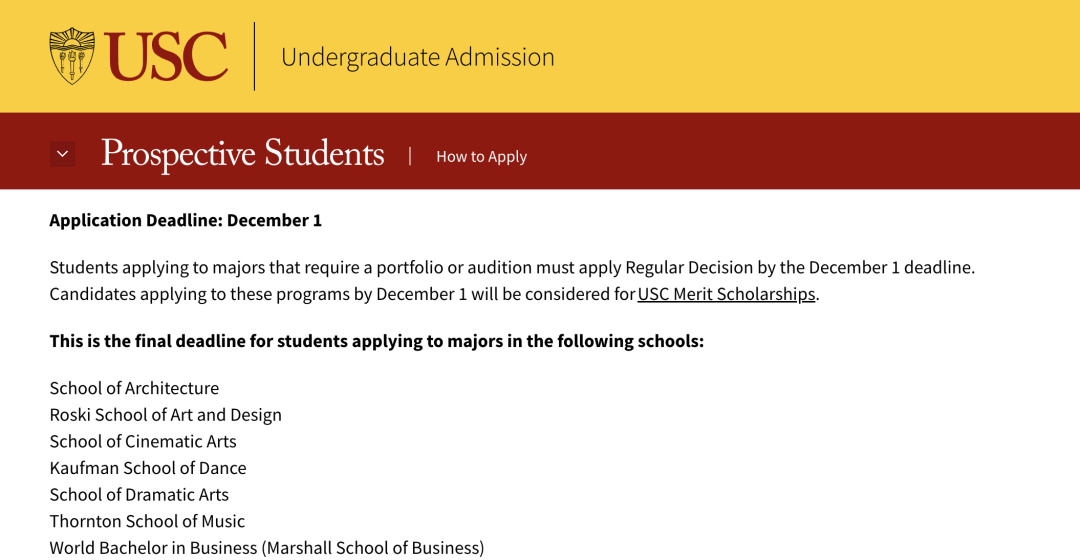Click the vertical line beside USC logo
This screenshot has height=560, width=1080.
[254, 57]
